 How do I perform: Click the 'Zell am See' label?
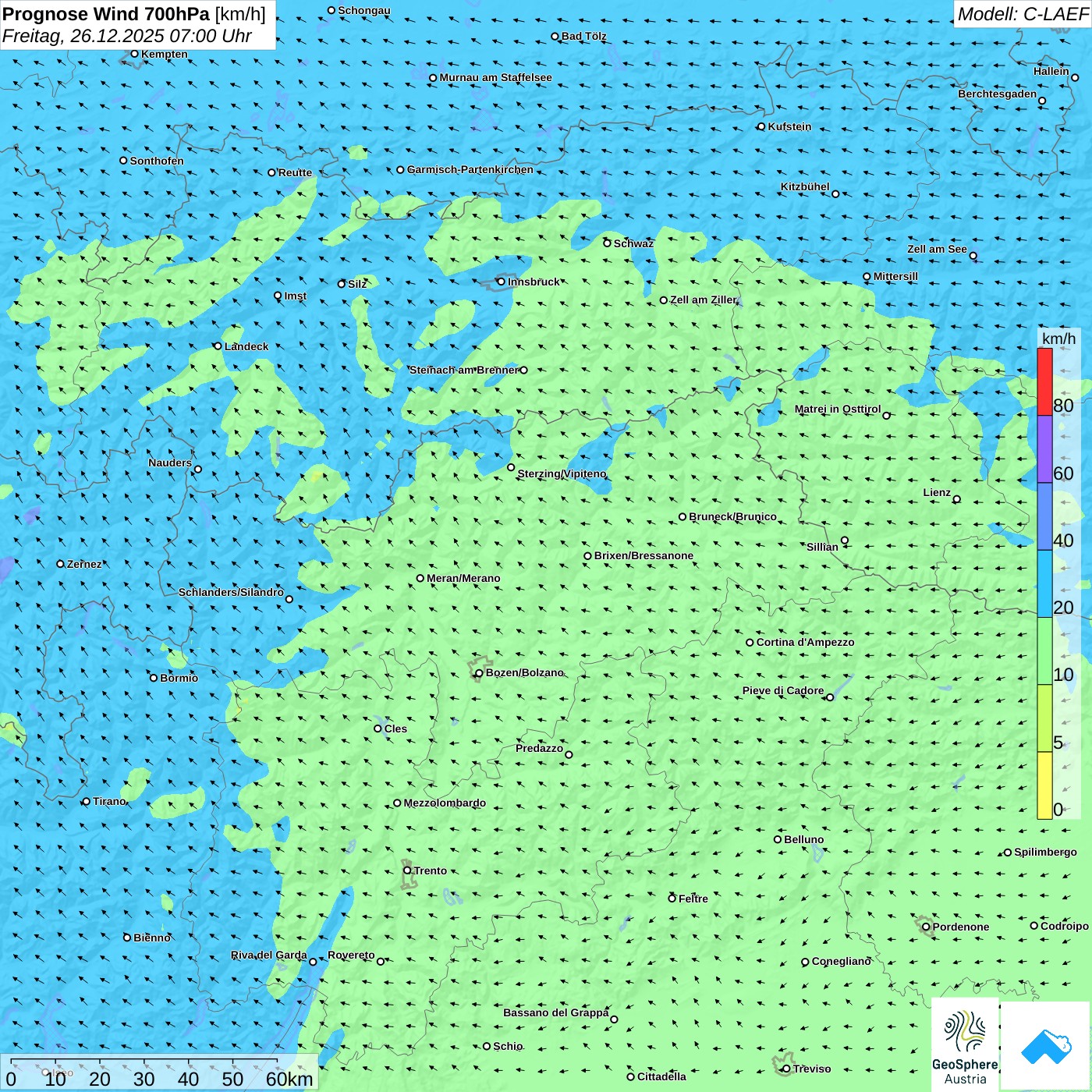click(937, 250)
